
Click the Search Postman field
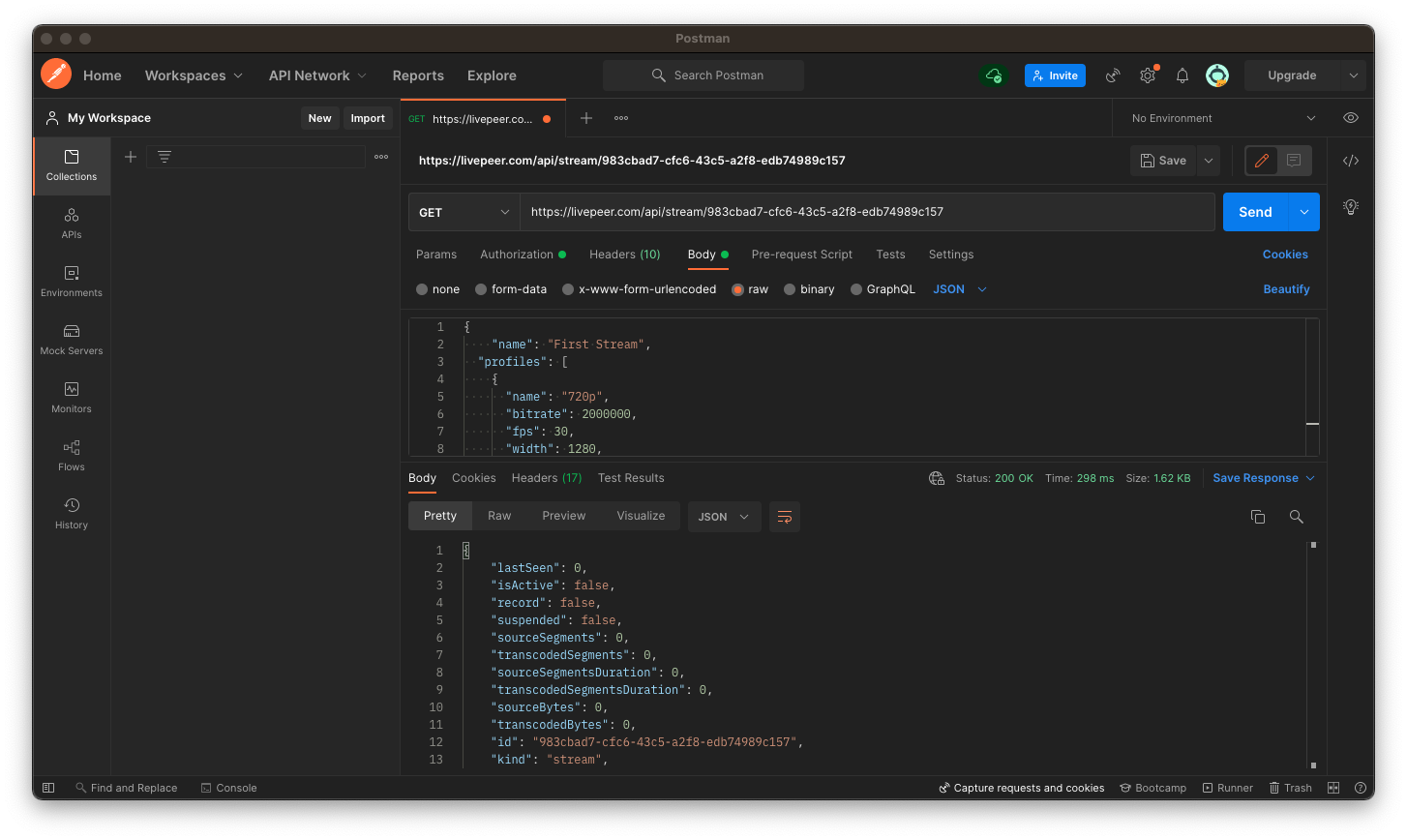click(703, 75)
